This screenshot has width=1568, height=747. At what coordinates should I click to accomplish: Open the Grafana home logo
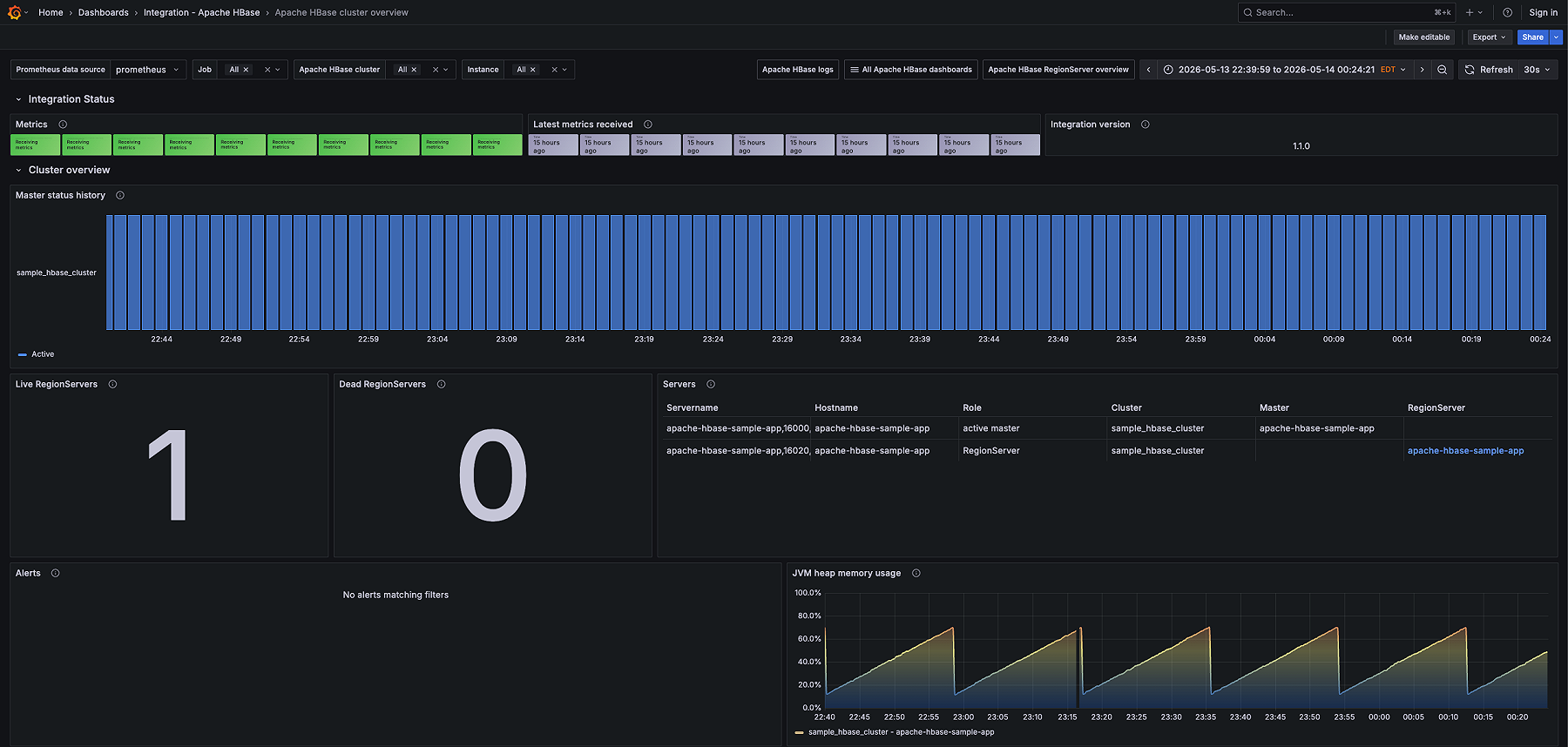point(14,12)
